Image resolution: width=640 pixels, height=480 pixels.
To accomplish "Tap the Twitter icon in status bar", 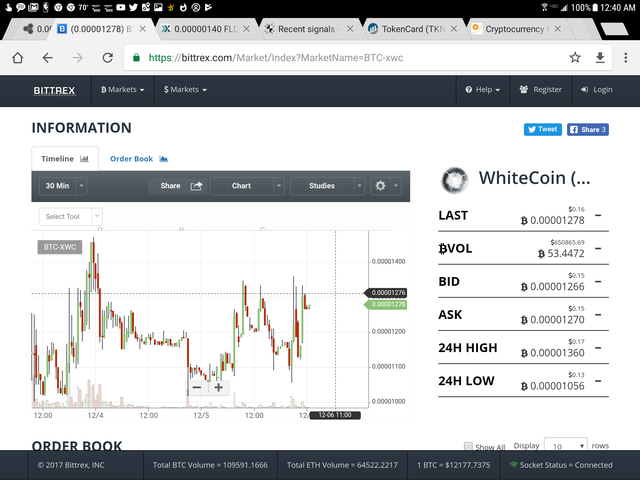I will tap(133, 7).
